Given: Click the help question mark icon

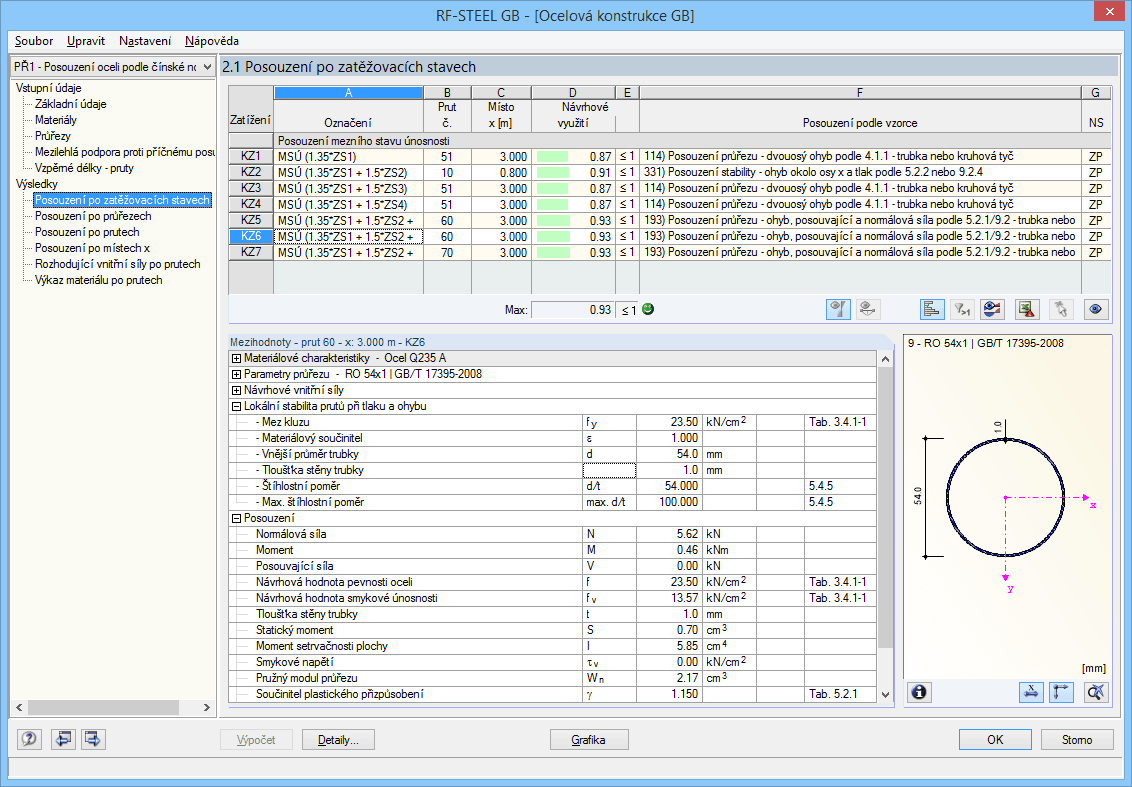Looking at the screenshot, I should pos(30,739).
